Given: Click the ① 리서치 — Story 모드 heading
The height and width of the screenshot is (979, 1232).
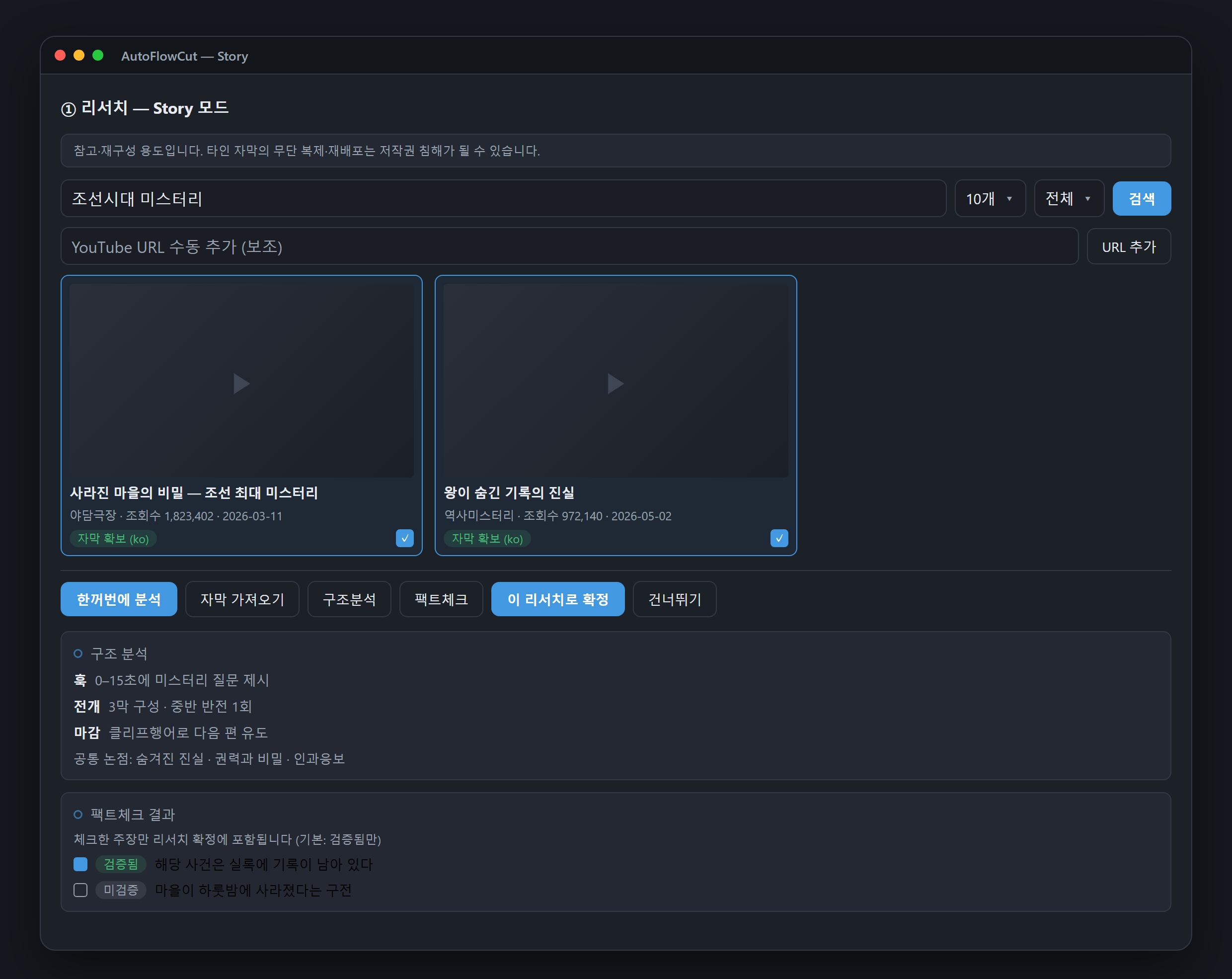Looking at the screenshot, I should (145, 107).
